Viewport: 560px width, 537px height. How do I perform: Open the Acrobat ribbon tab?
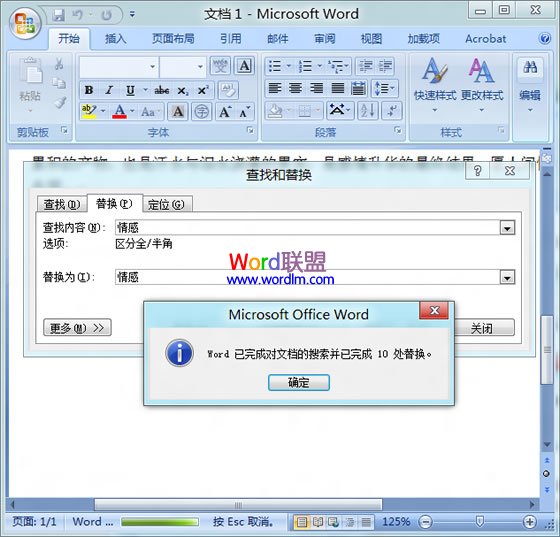point(485,39)
